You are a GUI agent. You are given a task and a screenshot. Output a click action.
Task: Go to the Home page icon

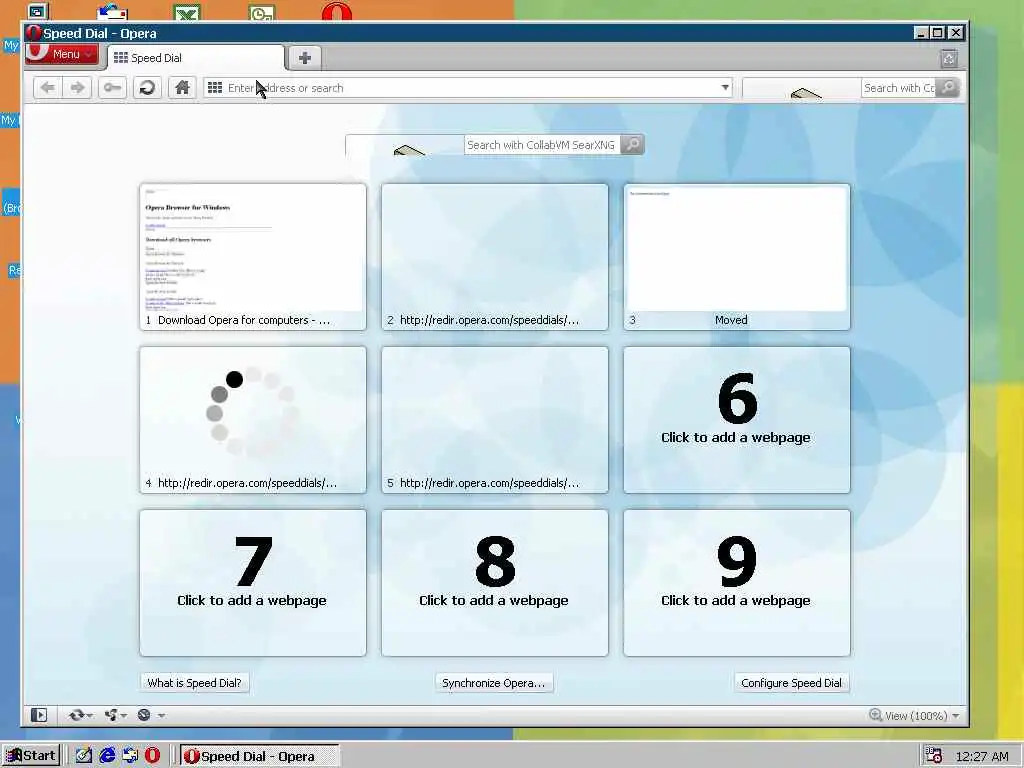click(x=182, y=88)
